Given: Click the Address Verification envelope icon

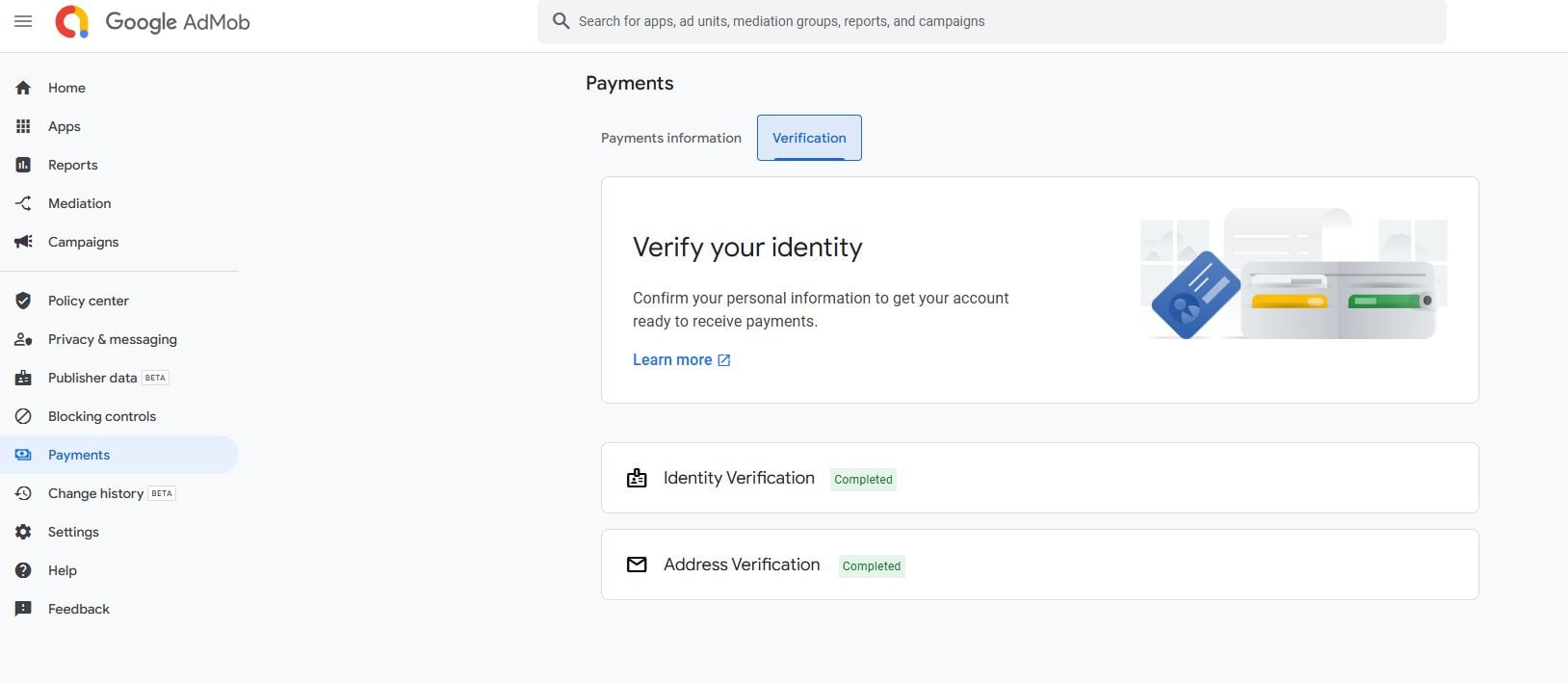Looking at the screenshot, I should 637,565.
